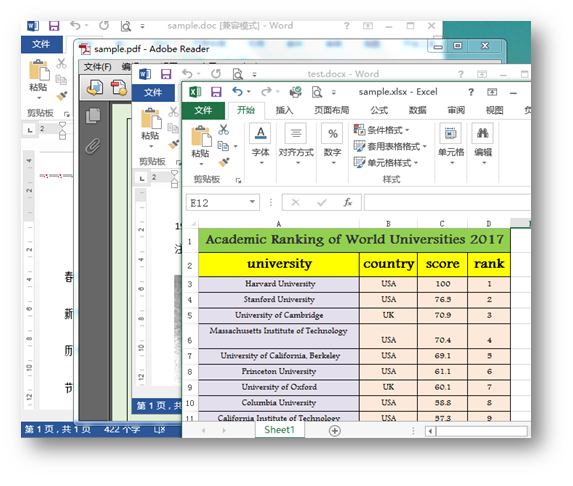This screenshot has width=573, height=486.
Task: Open print preview icon in Excel toolbar
Action: point(317,92)
